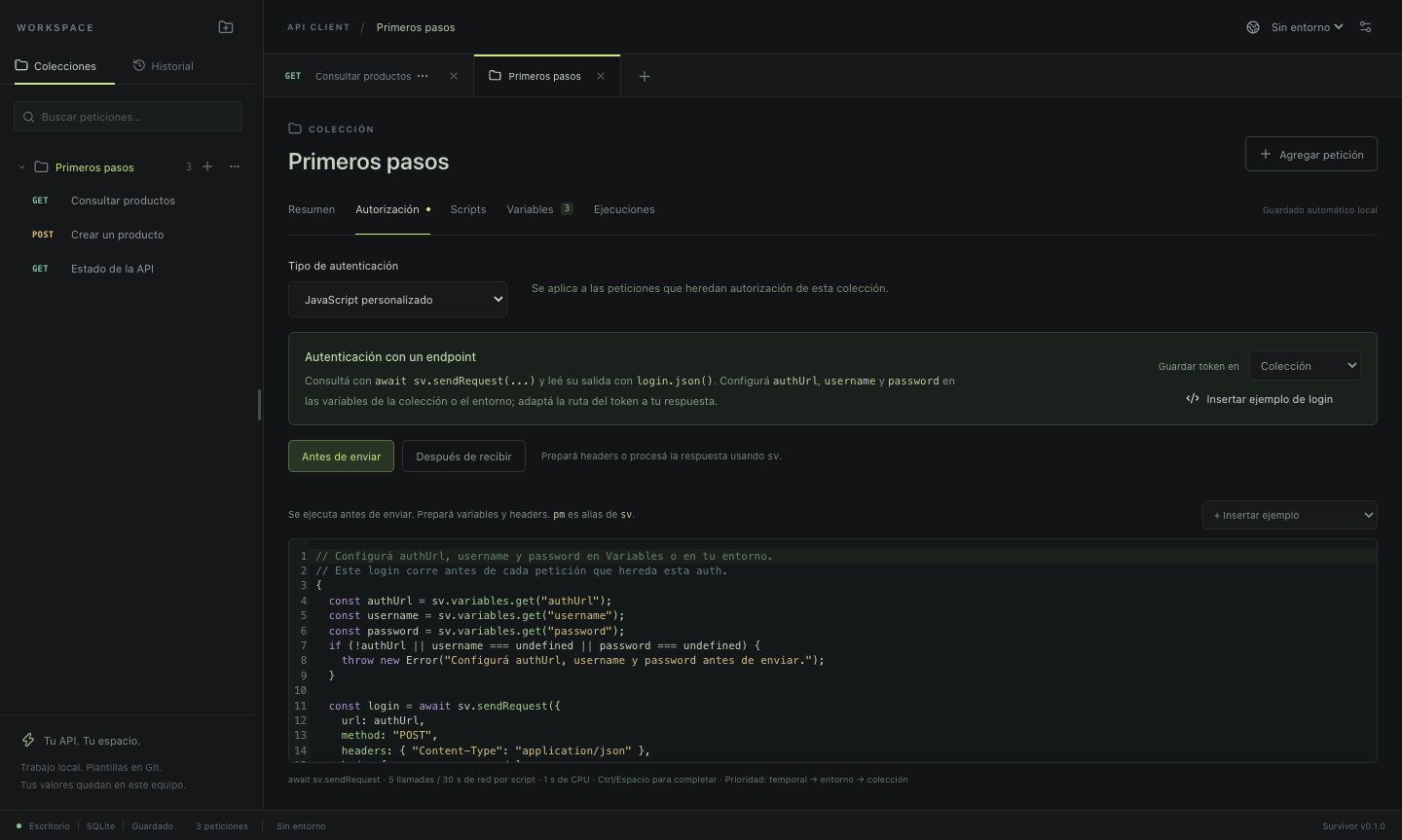Open the Resumen tab
The width and height of the screenshot is (1402, 840).
312,209
